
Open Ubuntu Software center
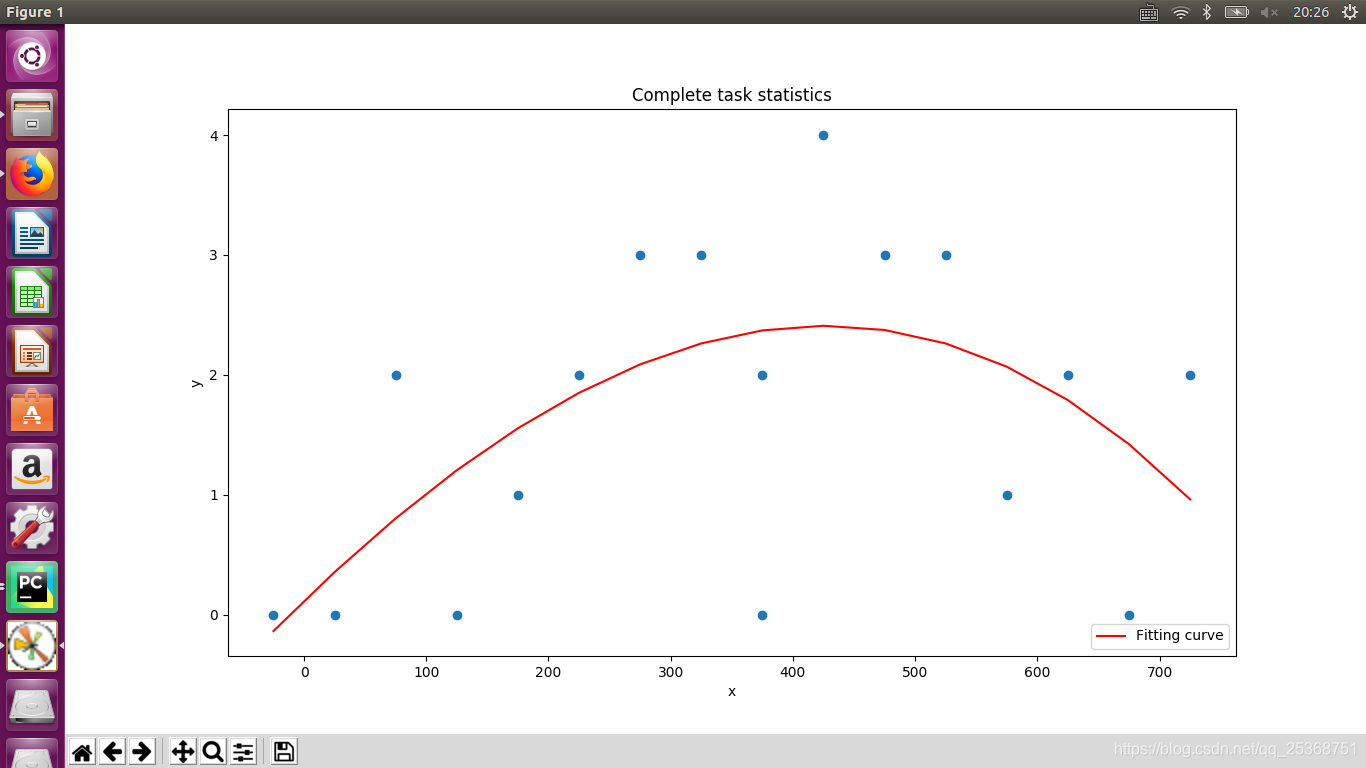tap(32, 410)
